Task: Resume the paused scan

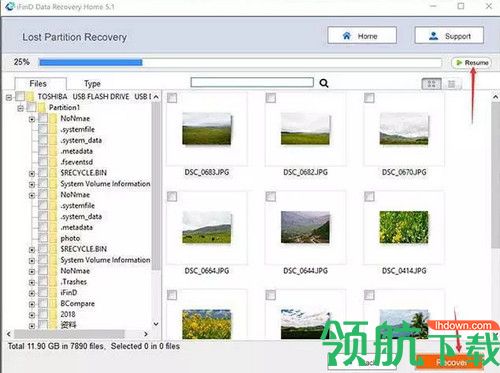Action: click(x=472, y=63)
